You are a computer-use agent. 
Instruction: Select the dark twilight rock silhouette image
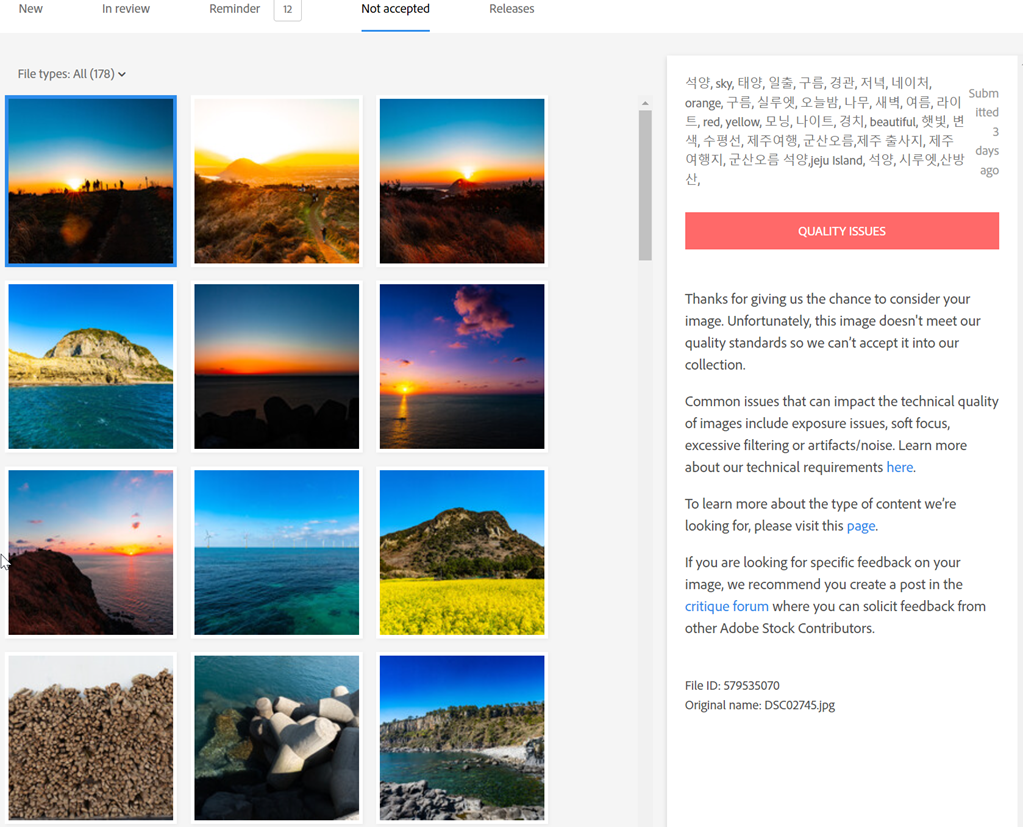(276, 366)
